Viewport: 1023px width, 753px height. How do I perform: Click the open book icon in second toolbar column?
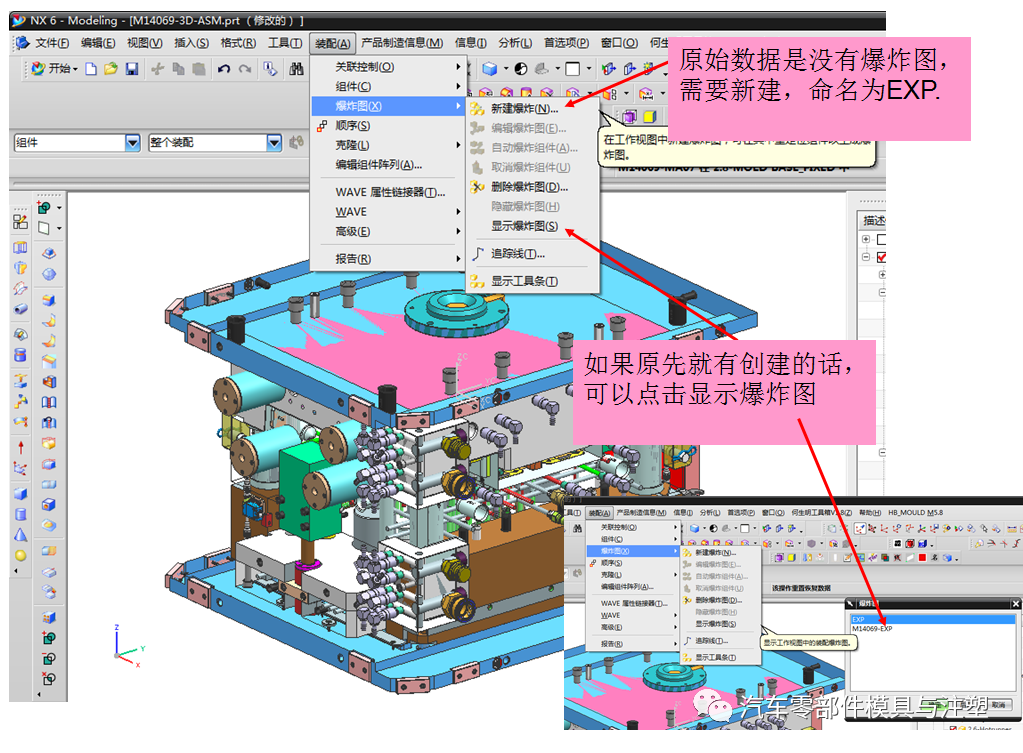pyautogui.click(x=49, y=402)
